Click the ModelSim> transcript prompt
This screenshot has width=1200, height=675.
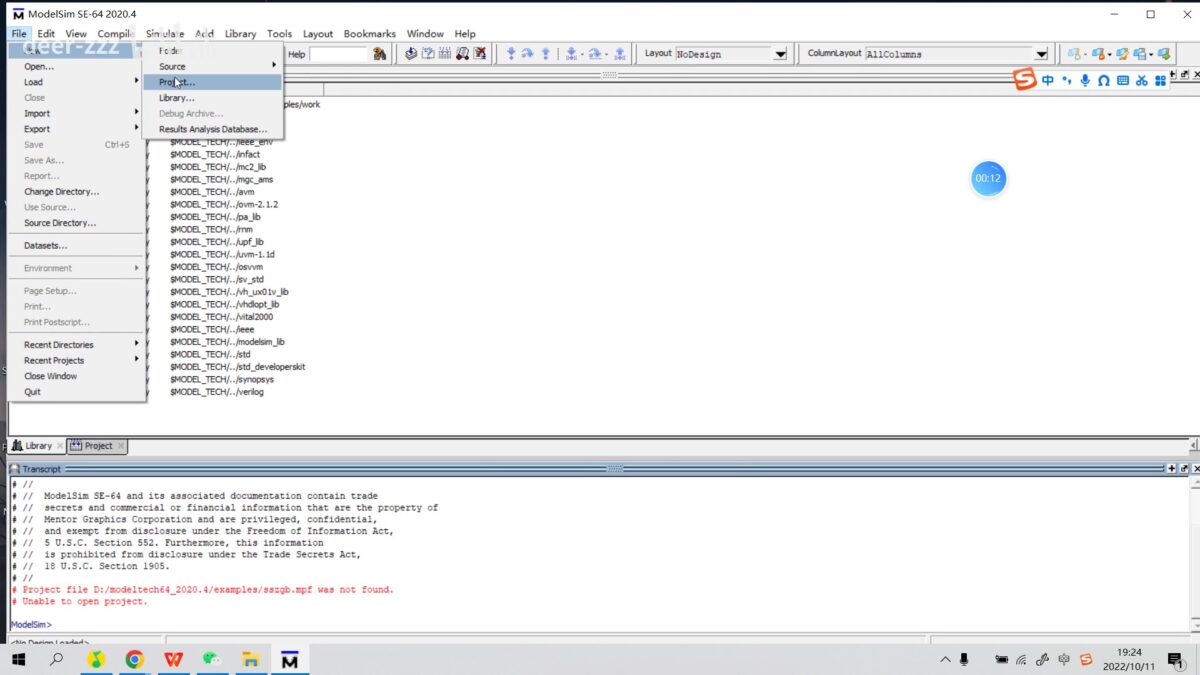31,624
